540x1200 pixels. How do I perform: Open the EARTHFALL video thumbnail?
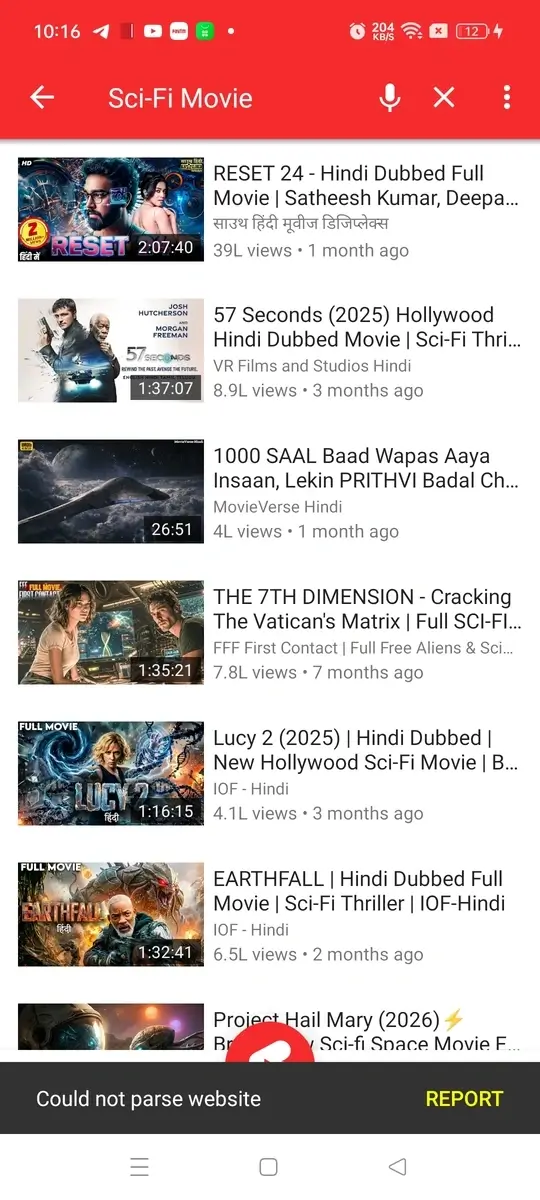click(111, 914)
